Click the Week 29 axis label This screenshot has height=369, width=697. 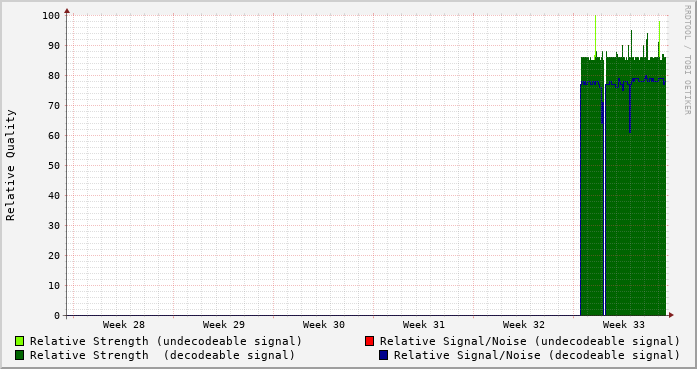[224, 325]
